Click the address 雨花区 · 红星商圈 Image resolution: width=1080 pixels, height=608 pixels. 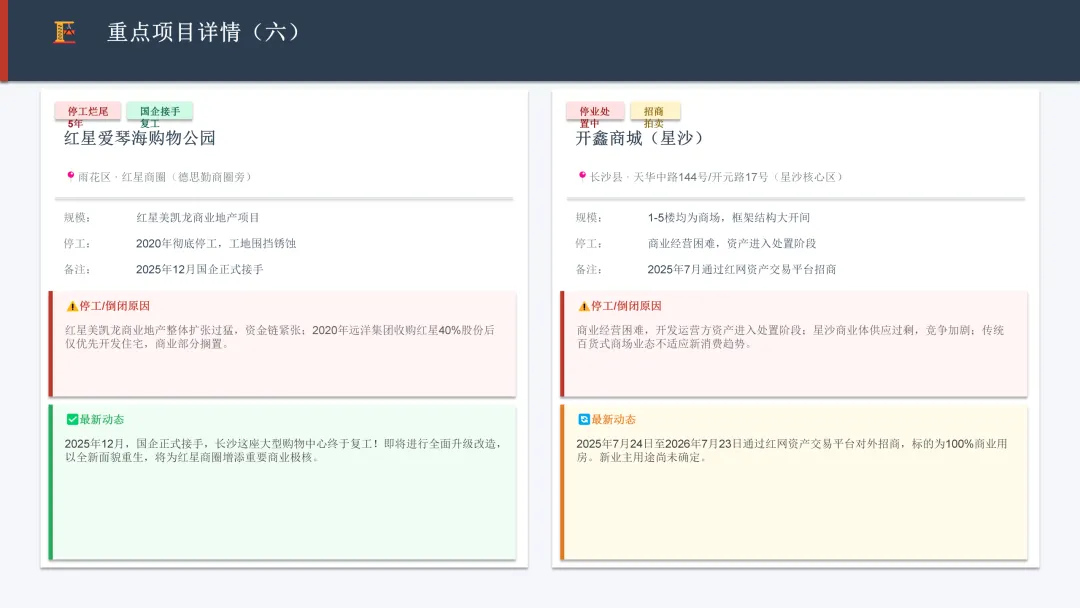pyautogui.click(x=122, y=177)
